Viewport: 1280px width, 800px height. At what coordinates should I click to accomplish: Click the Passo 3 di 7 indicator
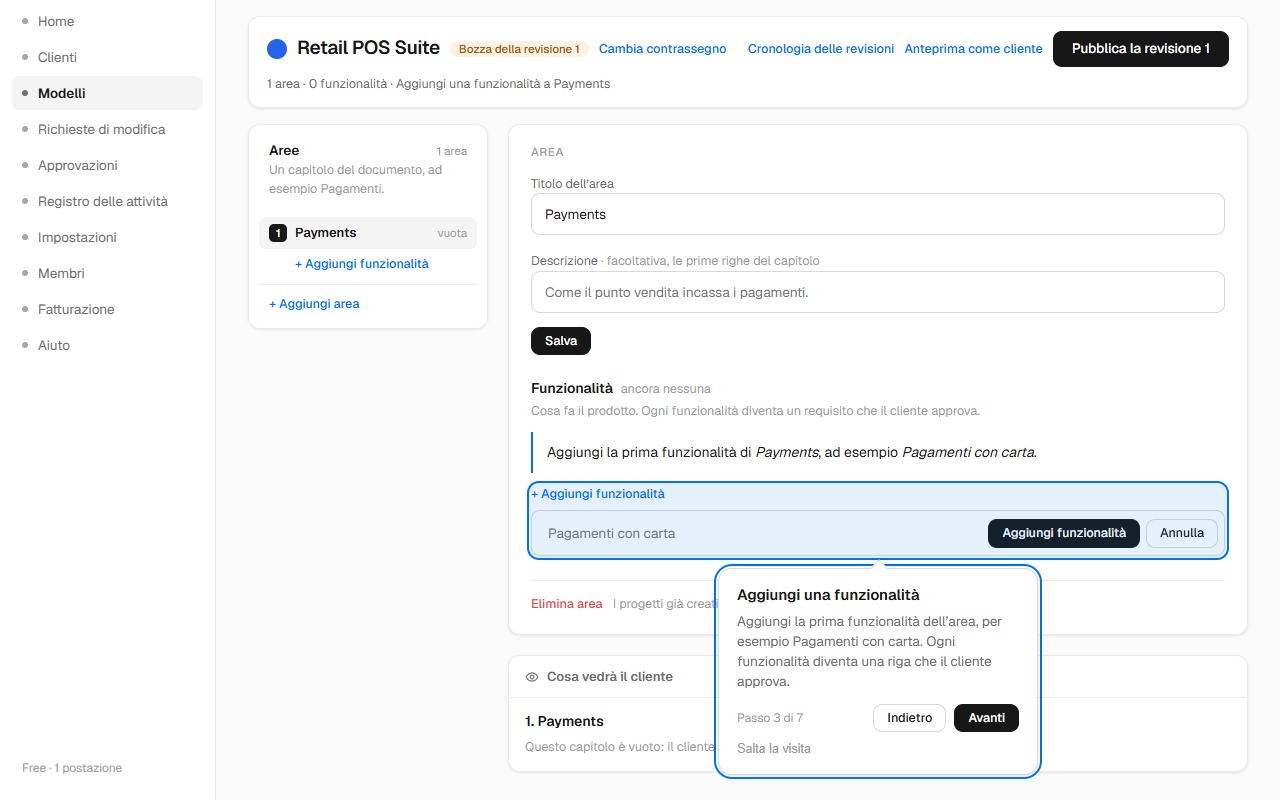770,718
